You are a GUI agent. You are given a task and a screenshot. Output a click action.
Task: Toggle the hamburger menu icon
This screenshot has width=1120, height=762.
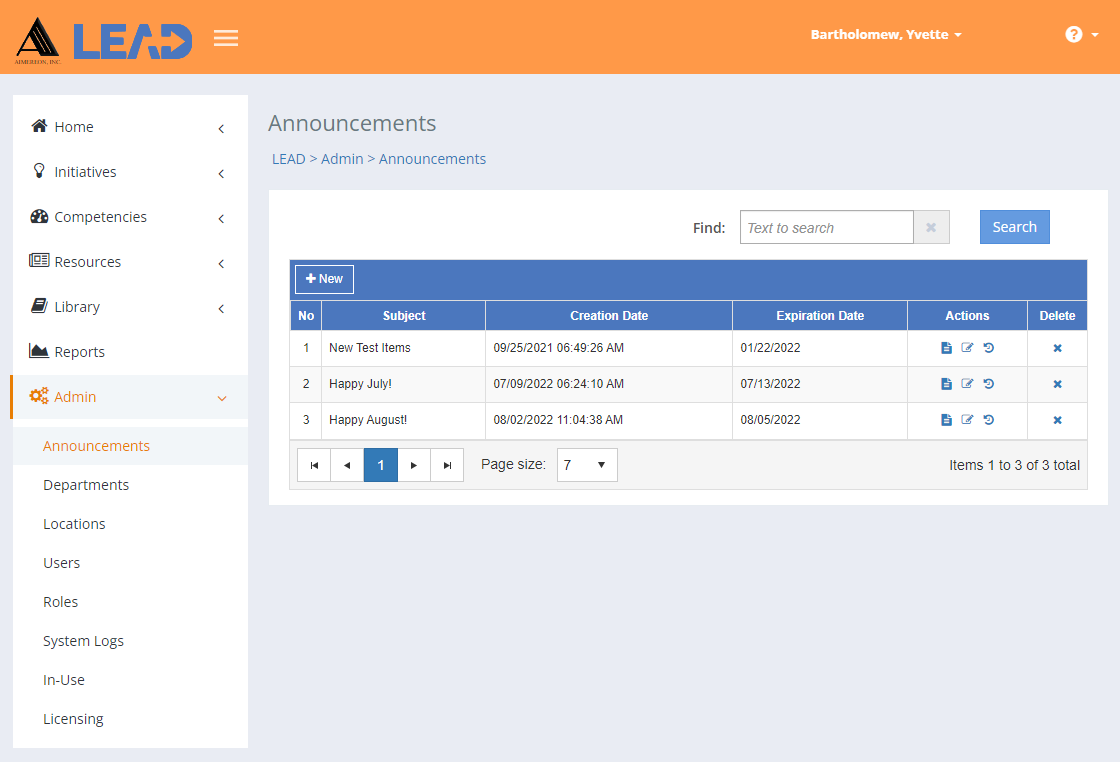226,38
